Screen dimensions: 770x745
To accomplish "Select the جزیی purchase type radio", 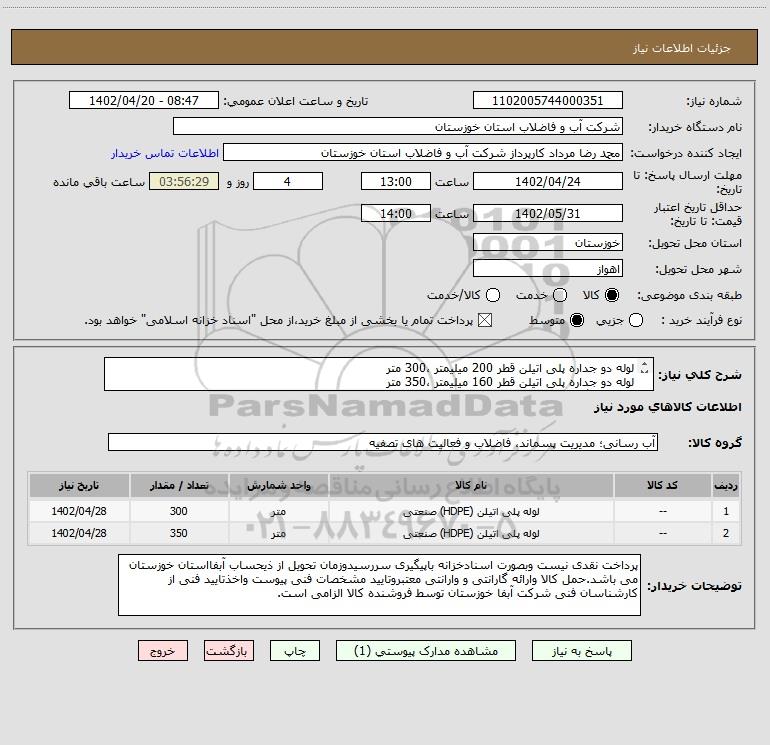I will click(636, 320).
